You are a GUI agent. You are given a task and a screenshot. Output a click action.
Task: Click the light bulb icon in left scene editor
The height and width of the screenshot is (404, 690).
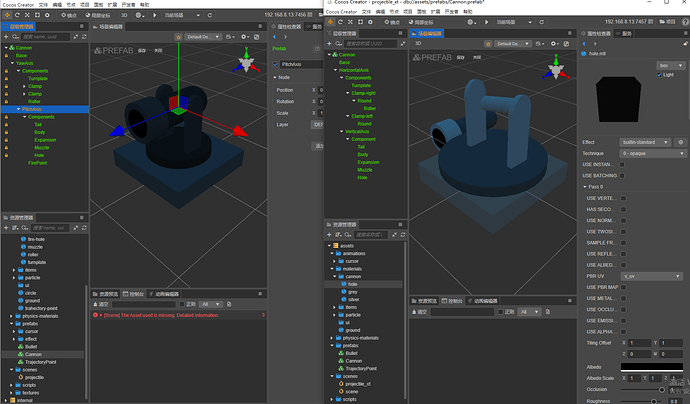click(178, 37)
